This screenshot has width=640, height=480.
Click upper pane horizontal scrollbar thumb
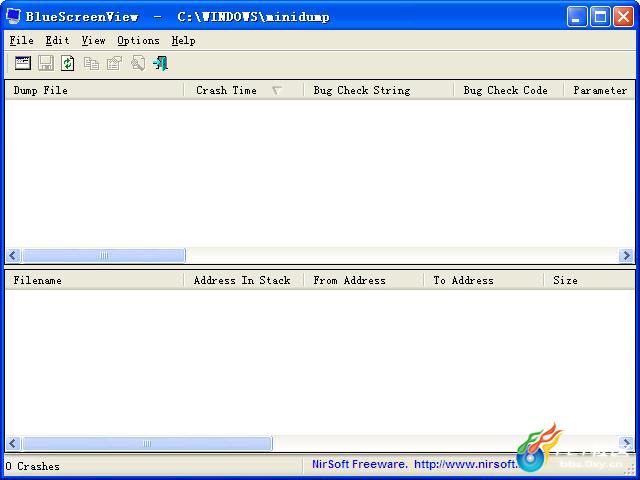pos(104,256)
